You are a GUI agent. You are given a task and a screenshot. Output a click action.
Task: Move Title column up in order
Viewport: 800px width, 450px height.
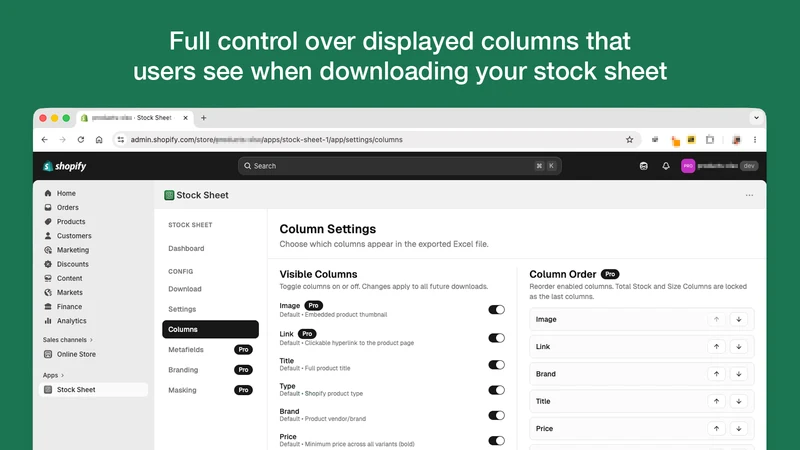tap(716, 401)
